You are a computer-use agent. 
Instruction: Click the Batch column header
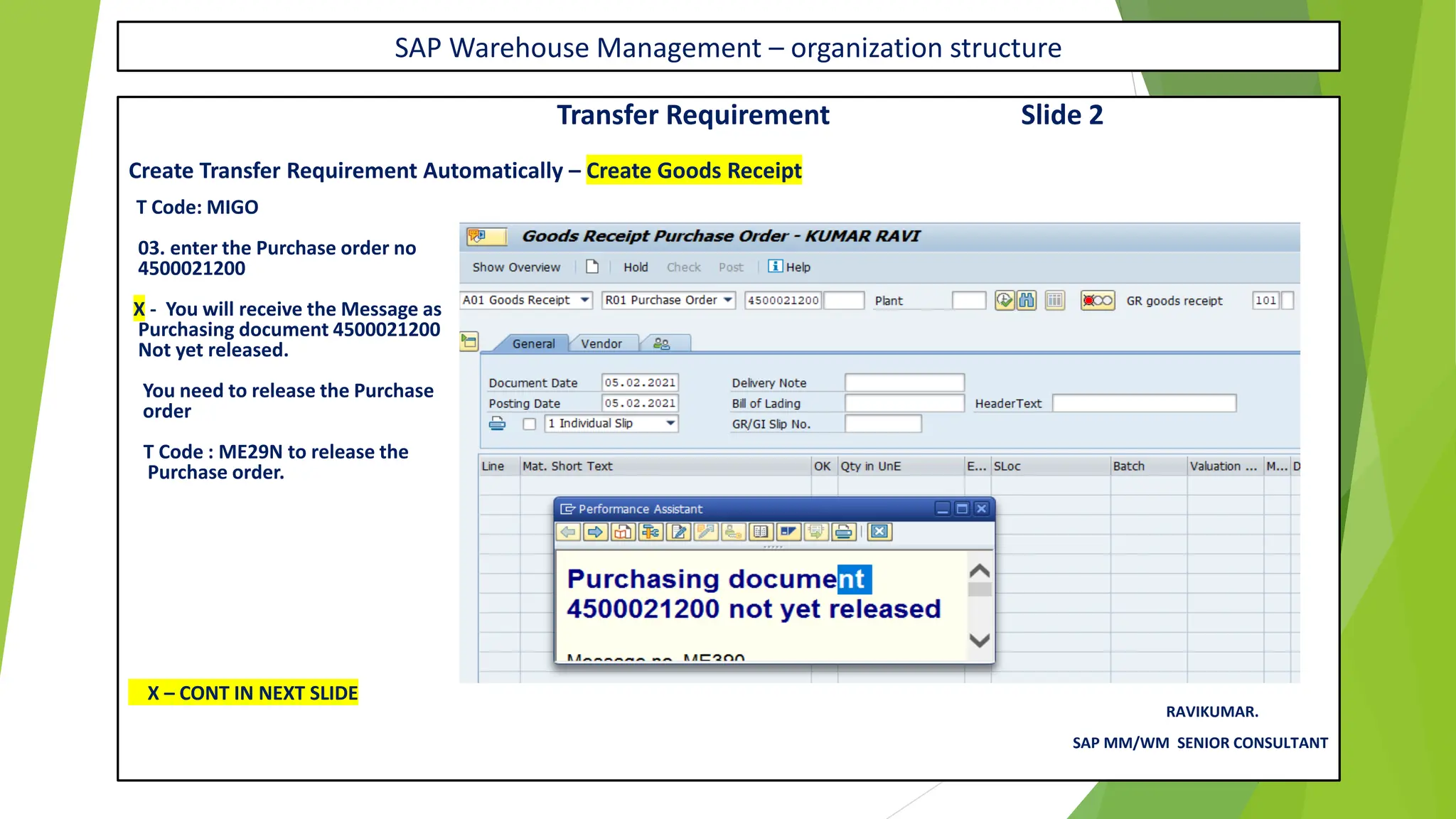coord(1149,466)
